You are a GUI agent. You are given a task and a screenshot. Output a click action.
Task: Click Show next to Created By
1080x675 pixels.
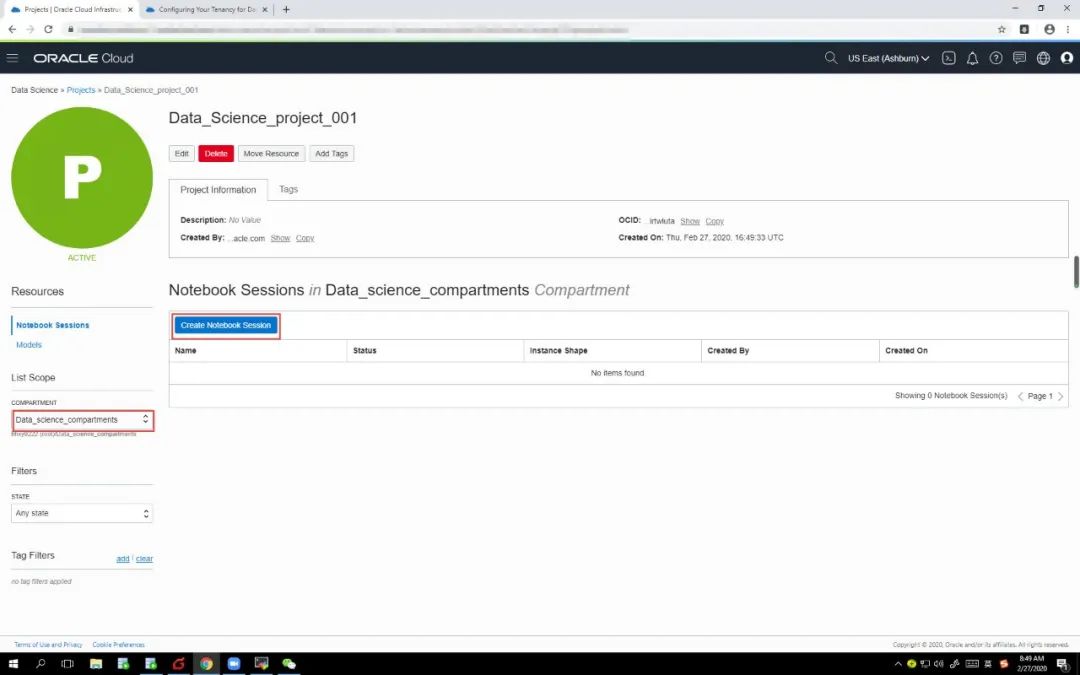click(280, 238)
